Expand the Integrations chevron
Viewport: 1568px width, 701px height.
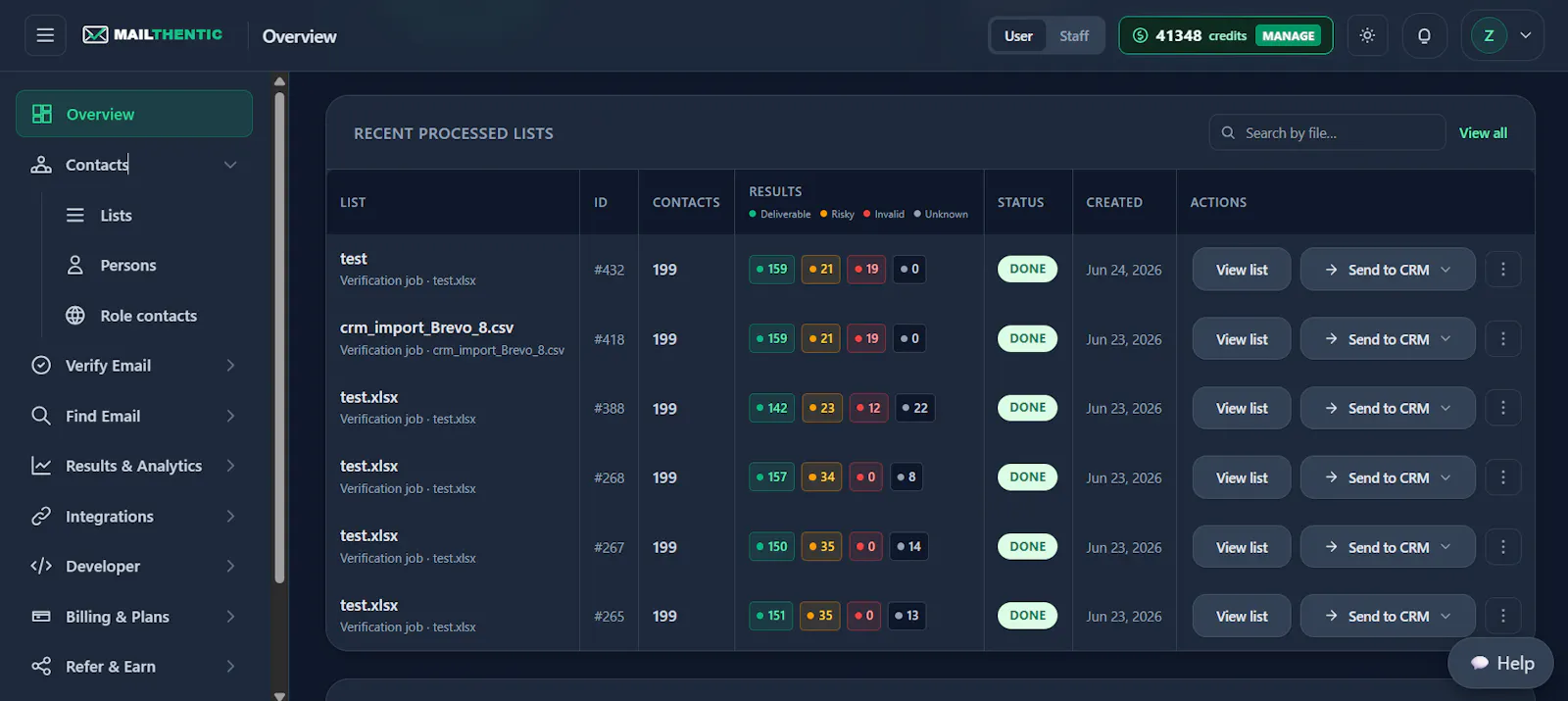tap(230, 516)
